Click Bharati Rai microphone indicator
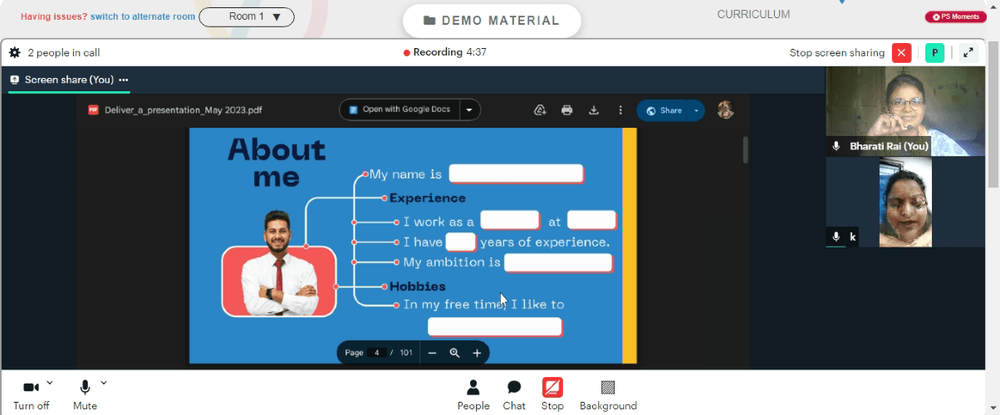This screenshot has width=1000, height=415. pyautogui.click(x=836, y=147)
